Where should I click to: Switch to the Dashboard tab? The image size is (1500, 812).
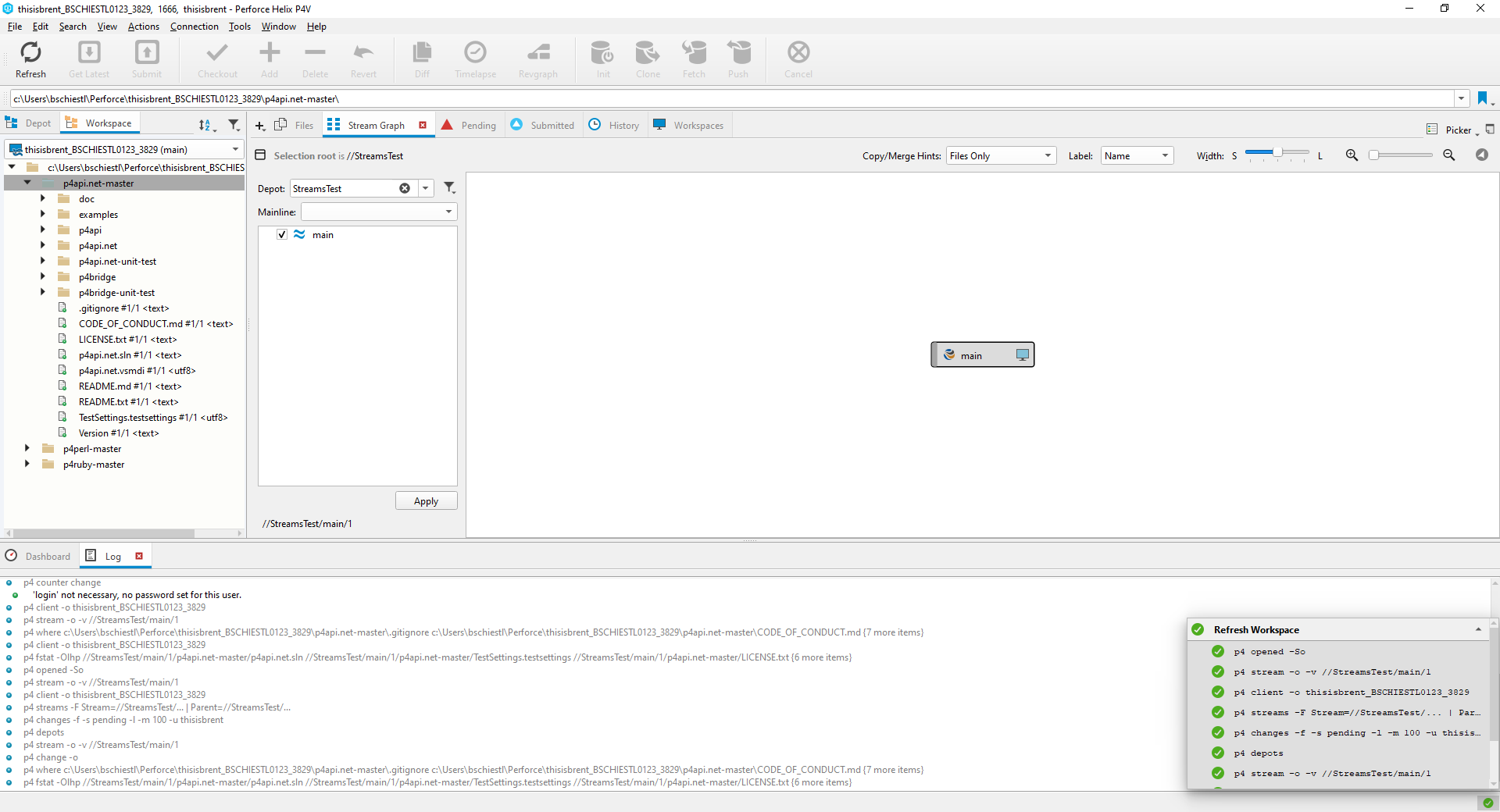[x=38, y=556]
